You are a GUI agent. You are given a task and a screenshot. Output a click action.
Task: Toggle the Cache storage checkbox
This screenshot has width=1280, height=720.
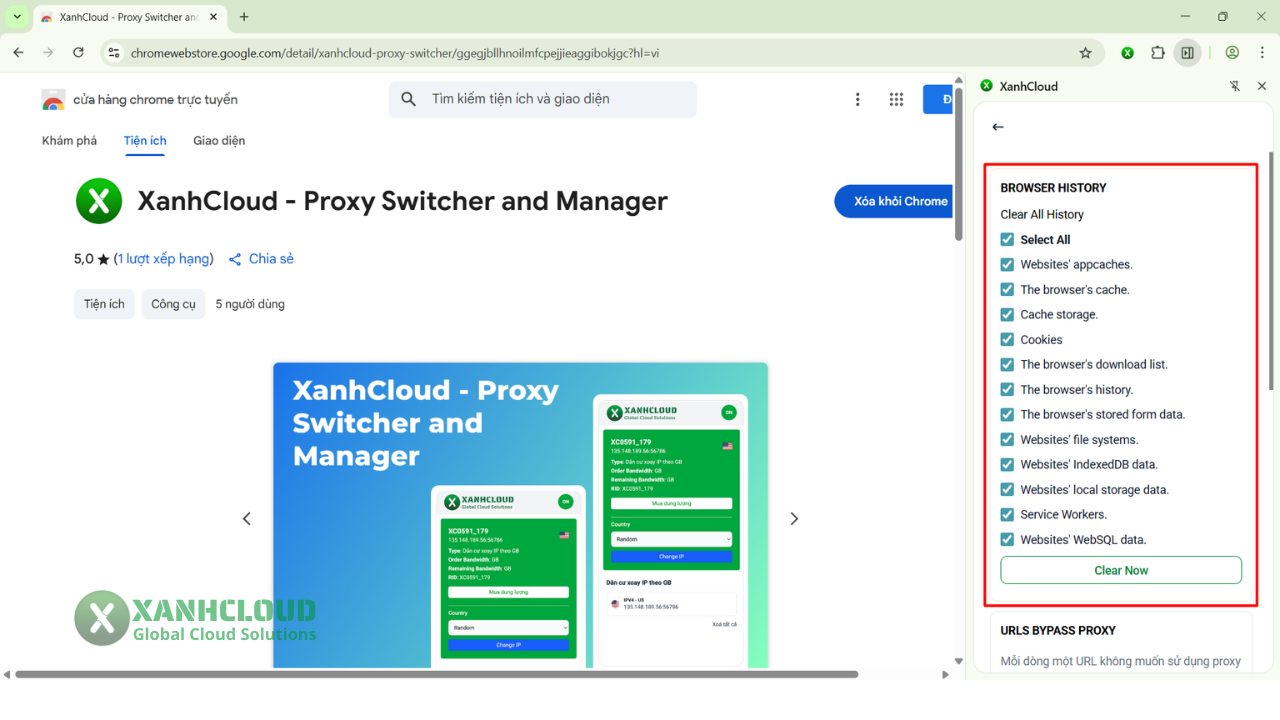coord(1007,314)
